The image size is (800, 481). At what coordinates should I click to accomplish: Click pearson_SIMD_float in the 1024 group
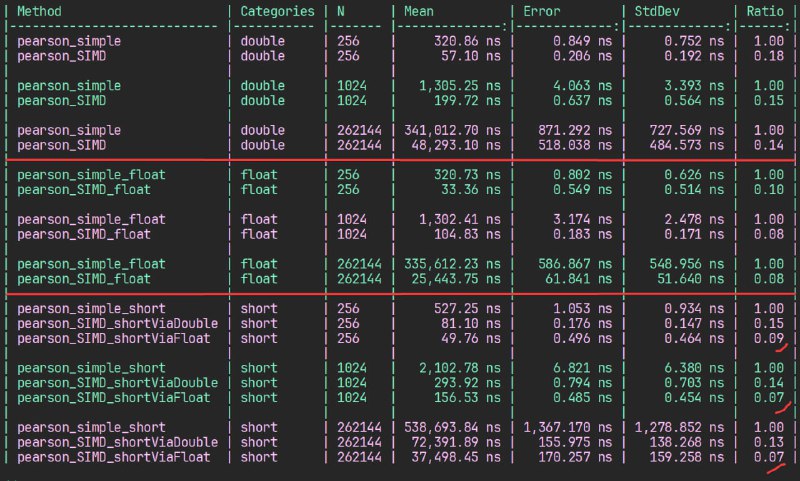point(84,235)
